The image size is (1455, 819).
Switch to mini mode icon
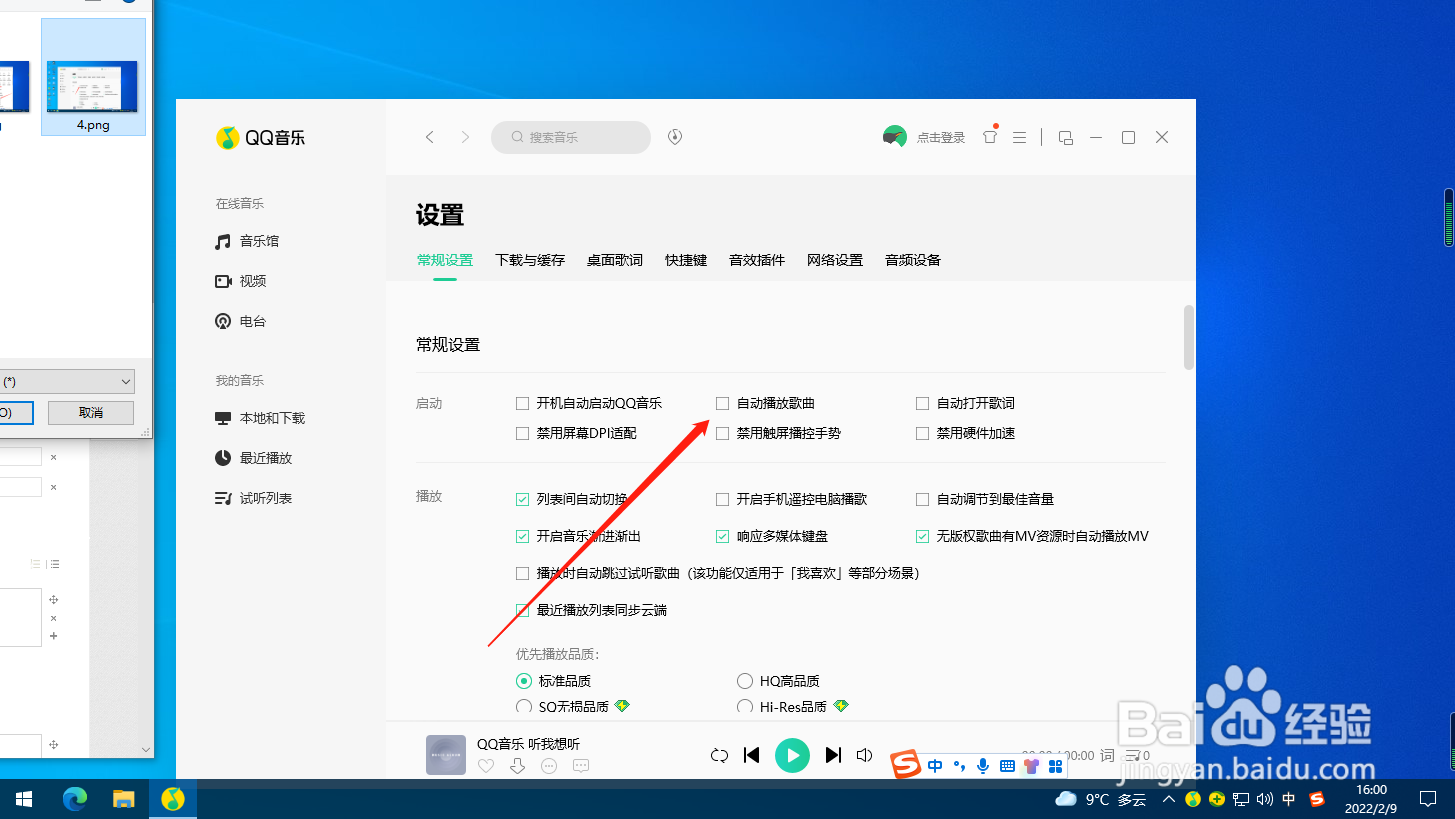coord(1066,137)
